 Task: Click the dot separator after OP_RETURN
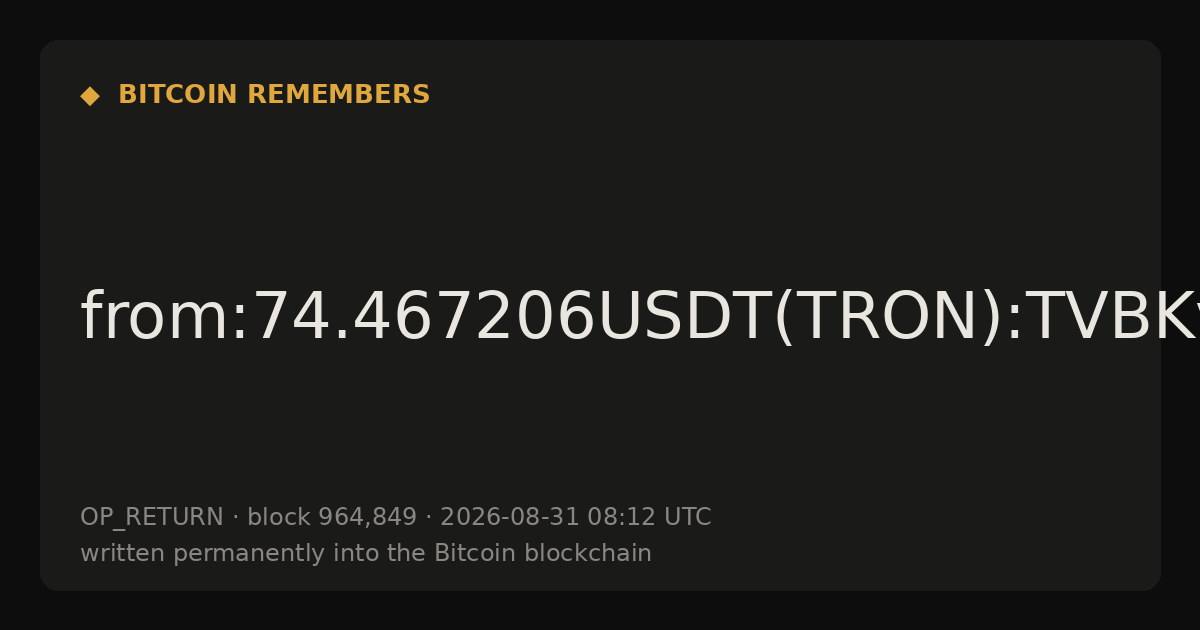235,518
